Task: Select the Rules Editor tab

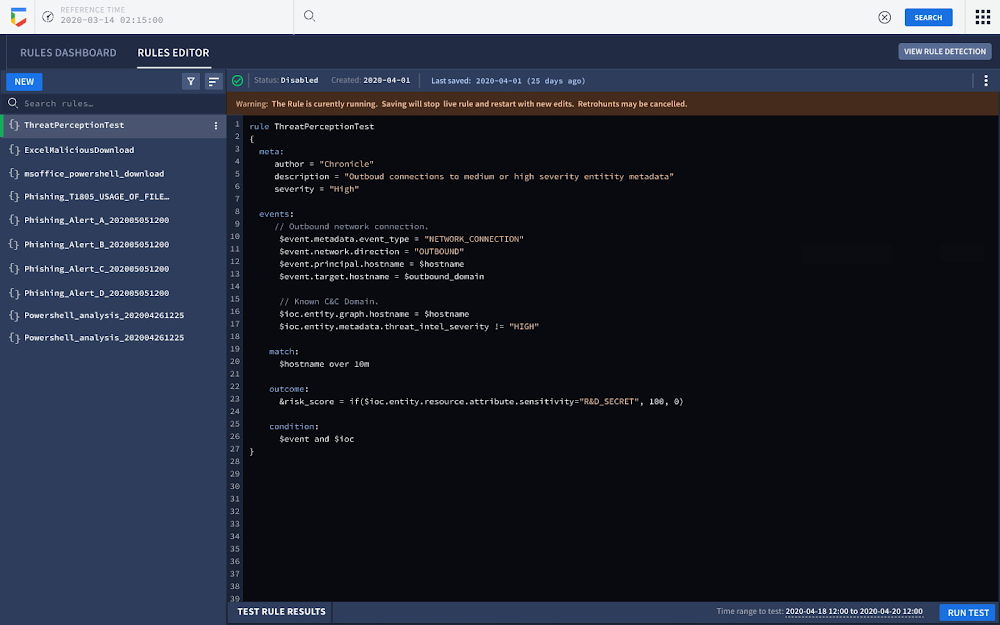Action: tap(173, 53)
